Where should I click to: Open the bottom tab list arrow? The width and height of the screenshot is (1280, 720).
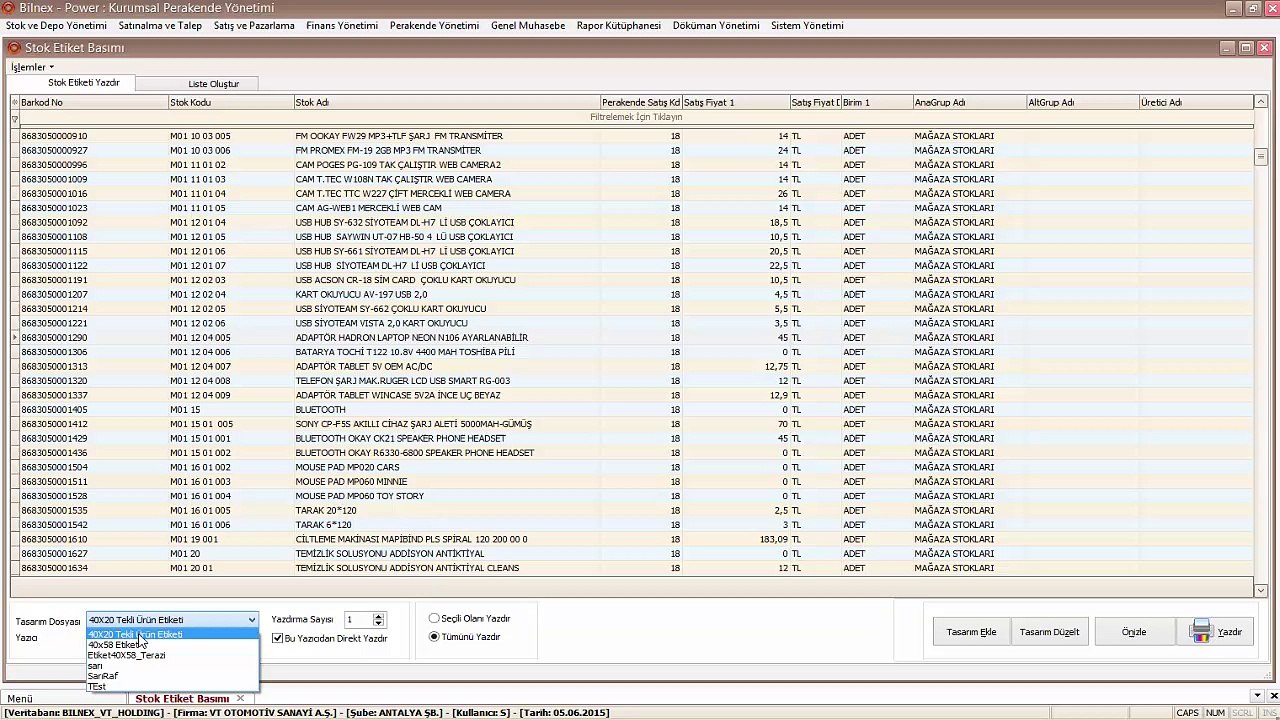tap(1258, 695)
